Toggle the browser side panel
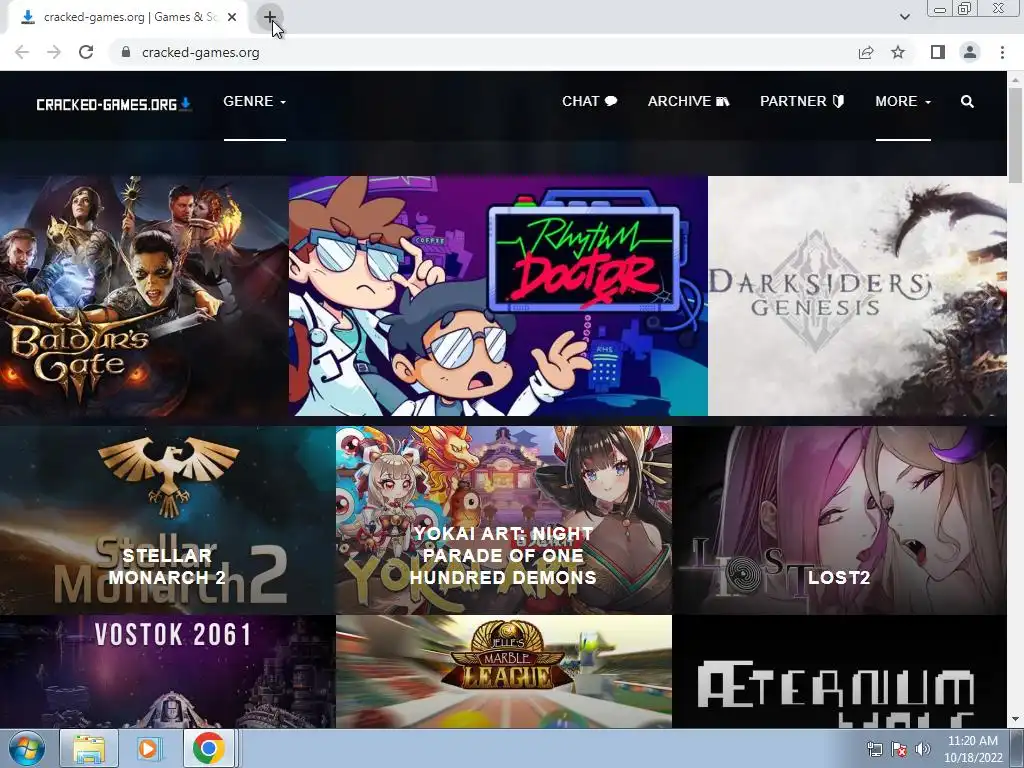This screenshot has height=768, width=1024. 938,52
